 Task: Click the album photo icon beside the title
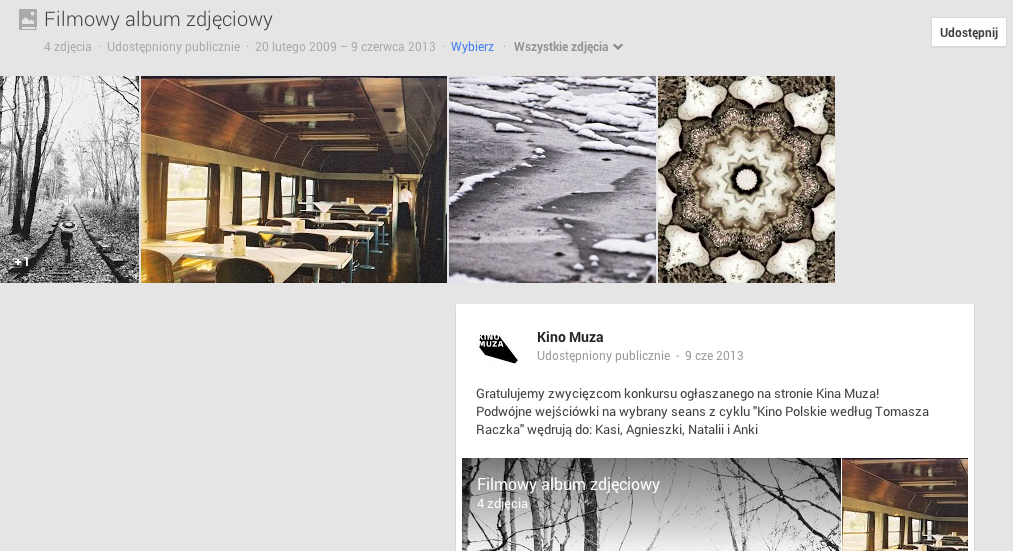[x=28, y=19]
